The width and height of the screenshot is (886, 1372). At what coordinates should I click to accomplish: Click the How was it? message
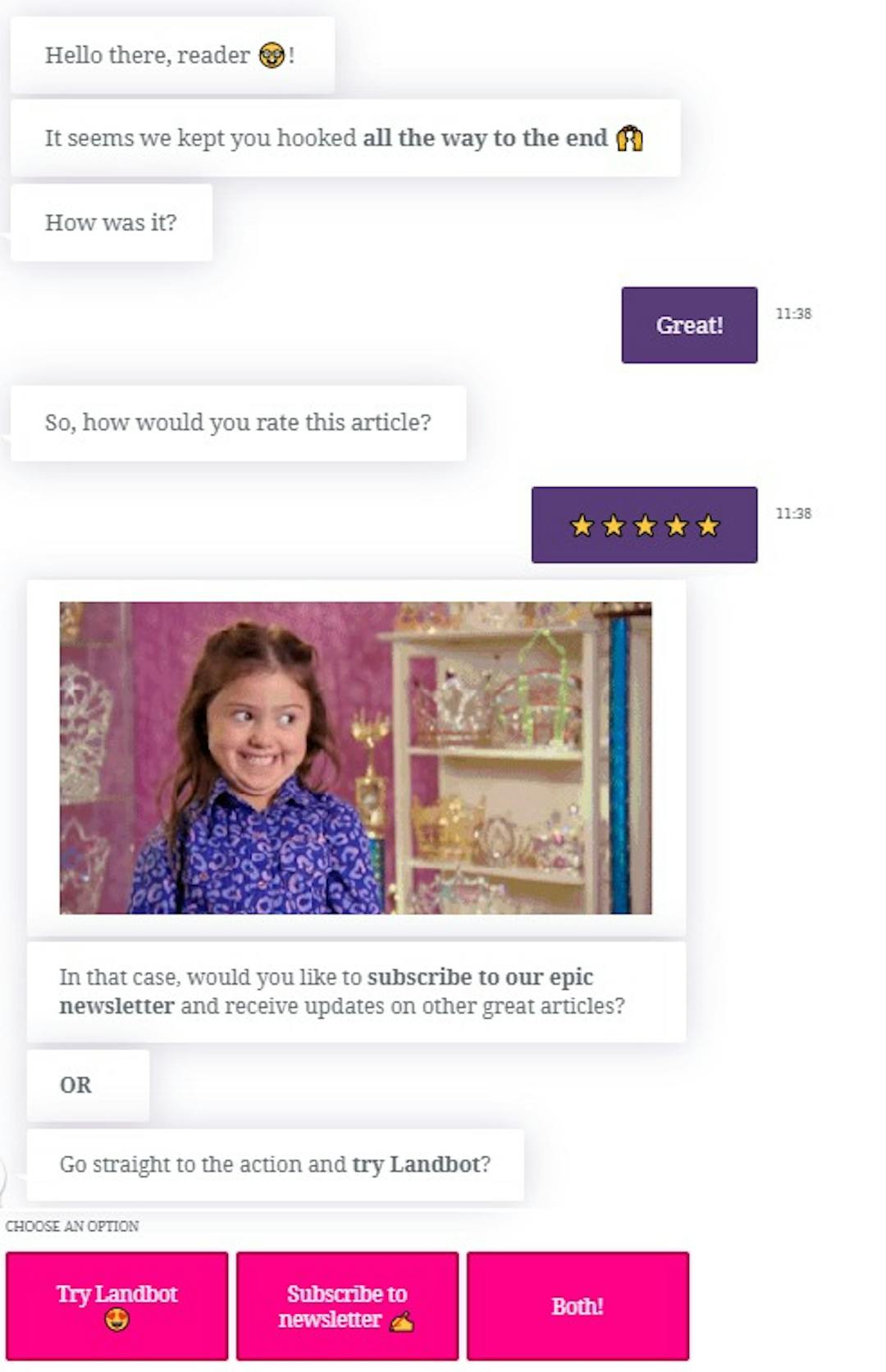[111, 222]
